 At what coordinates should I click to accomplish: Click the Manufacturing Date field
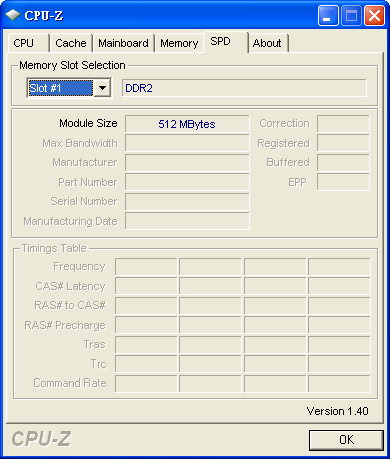tap(187, 221)
